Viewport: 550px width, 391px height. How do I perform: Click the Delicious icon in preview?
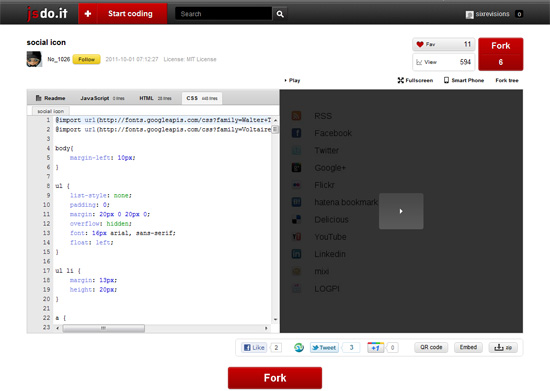296,220
